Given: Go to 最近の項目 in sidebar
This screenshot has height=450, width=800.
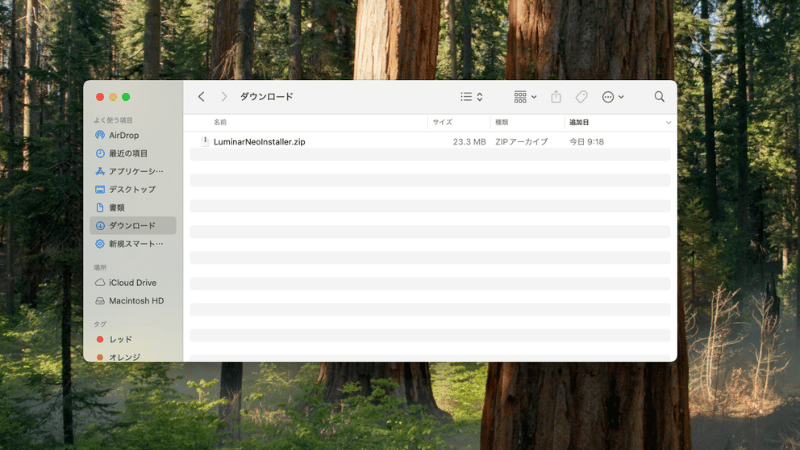Looking at the screenshot, I should pos(128,153).
